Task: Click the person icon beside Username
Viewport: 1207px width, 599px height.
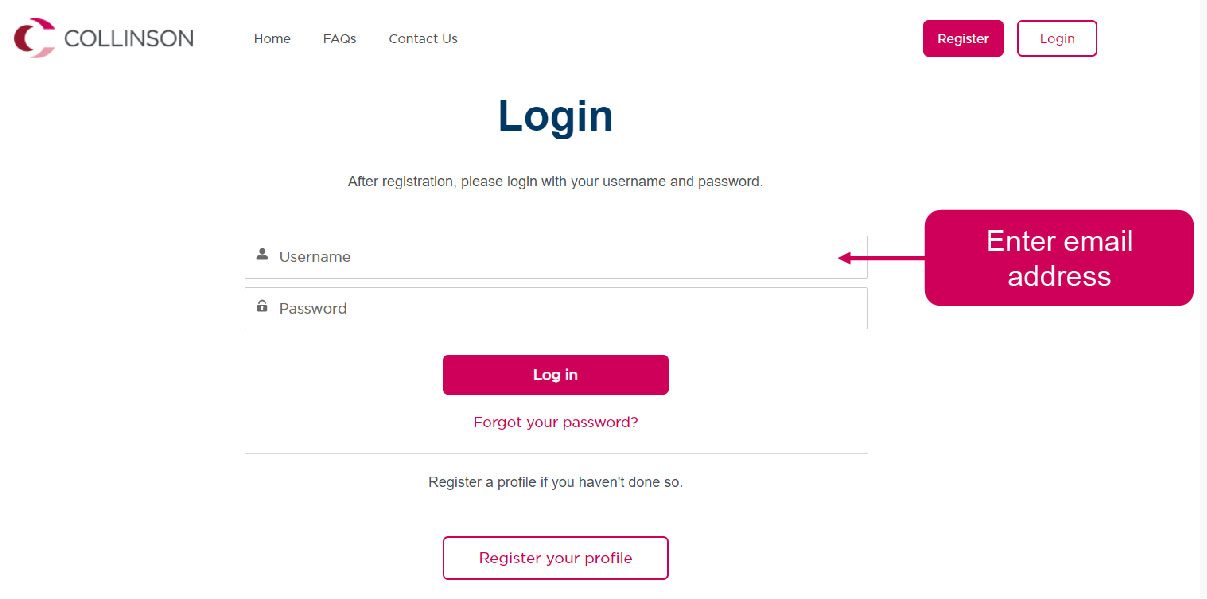Action: tap(262, 254)
